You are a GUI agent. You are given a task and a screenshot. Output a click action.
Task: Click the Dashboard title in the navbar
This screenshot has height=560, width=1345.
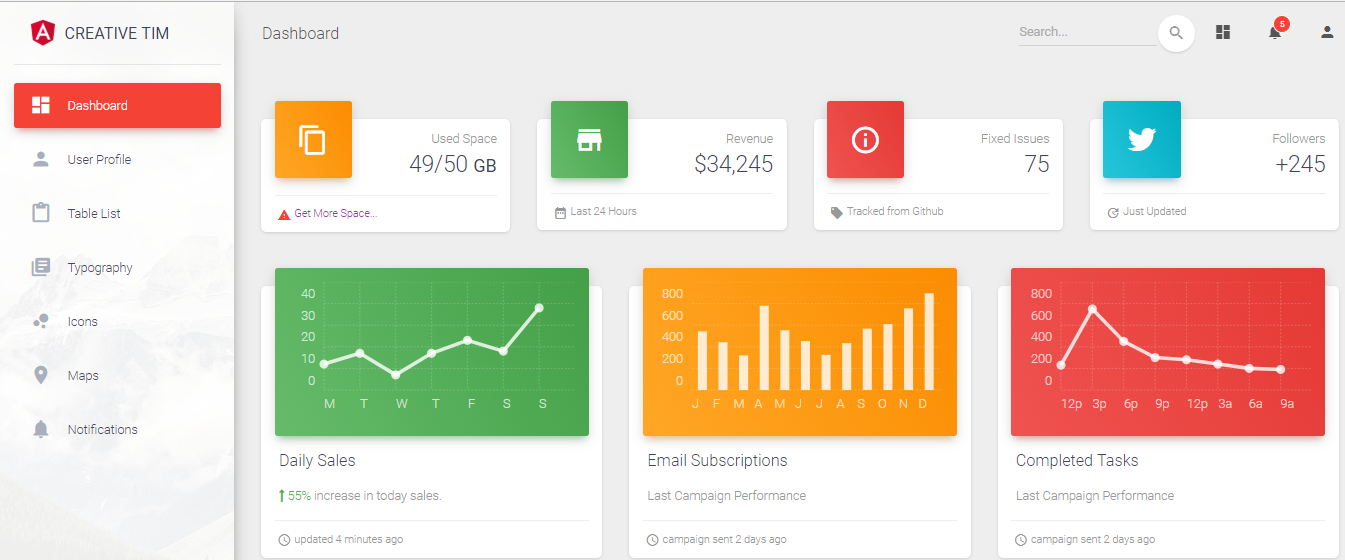click(x=300, y=33)
